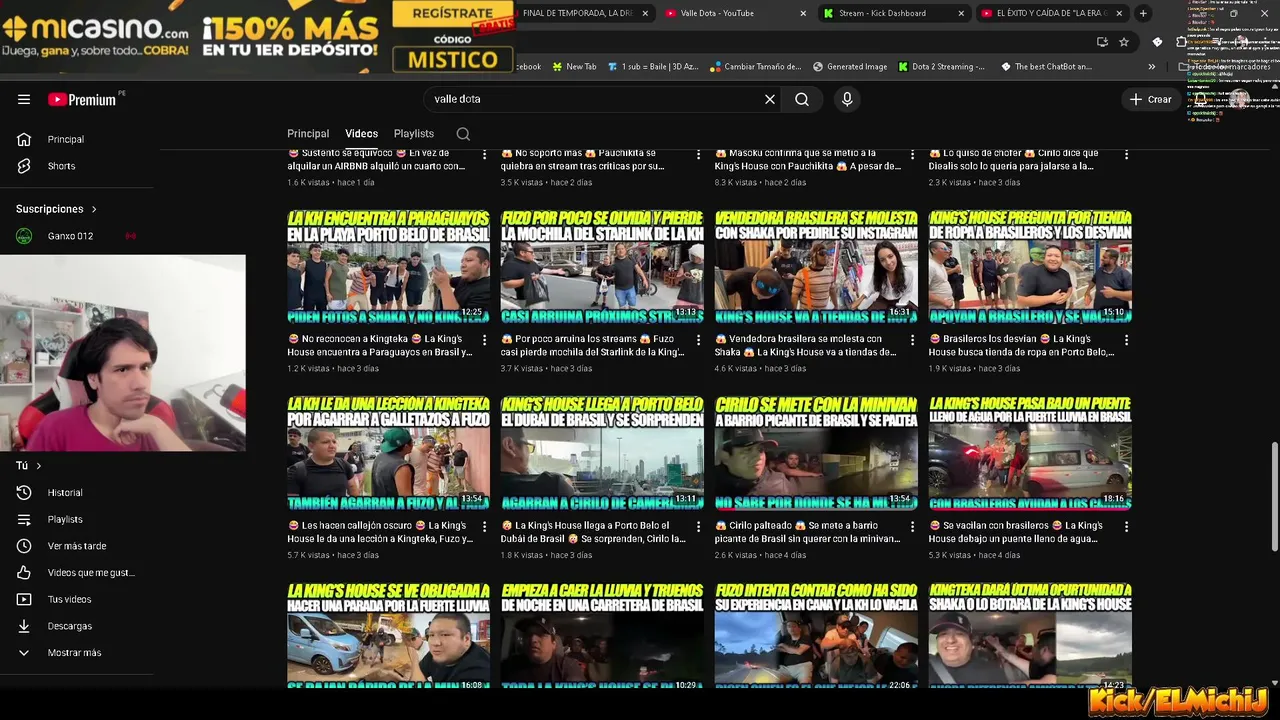Open Playlists in the left sidebar
1280x720 pixels.
coord(65,519)
